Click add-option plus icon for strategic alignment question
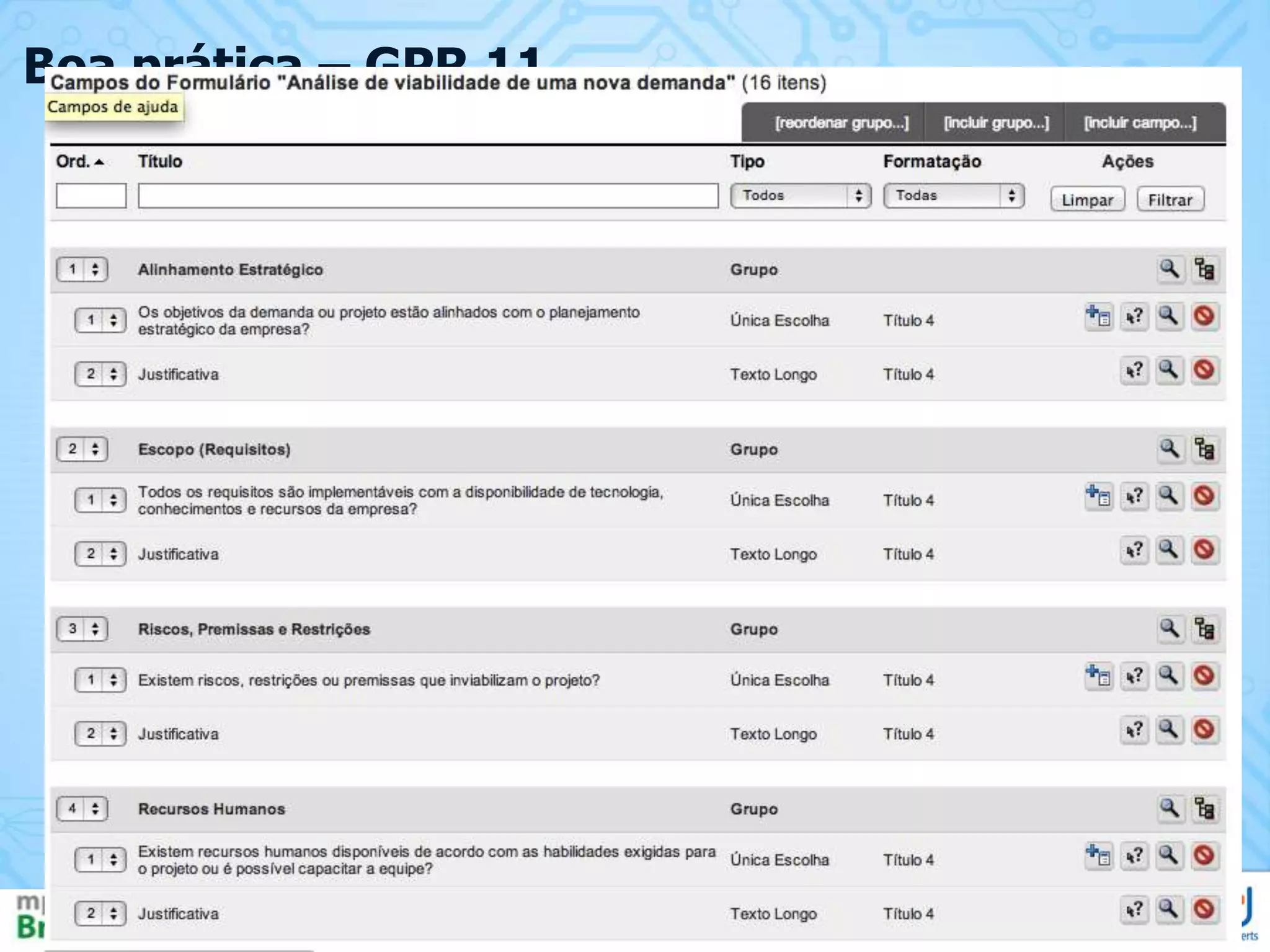The width and height of the screenshot is (1270, 952). [1098, 317]
